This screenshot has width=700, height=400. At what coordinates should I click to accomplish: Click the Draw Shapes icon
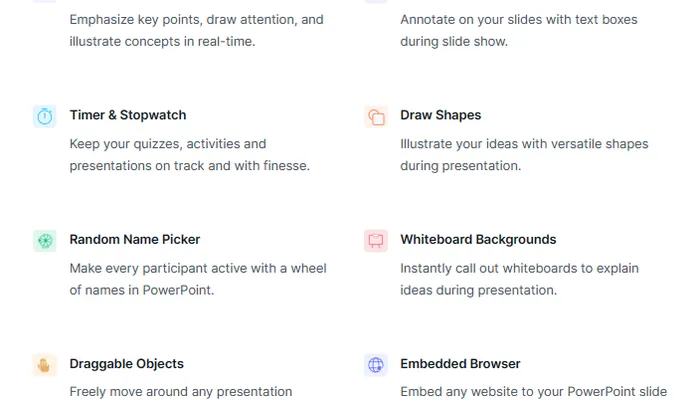[x=376, y=116]
